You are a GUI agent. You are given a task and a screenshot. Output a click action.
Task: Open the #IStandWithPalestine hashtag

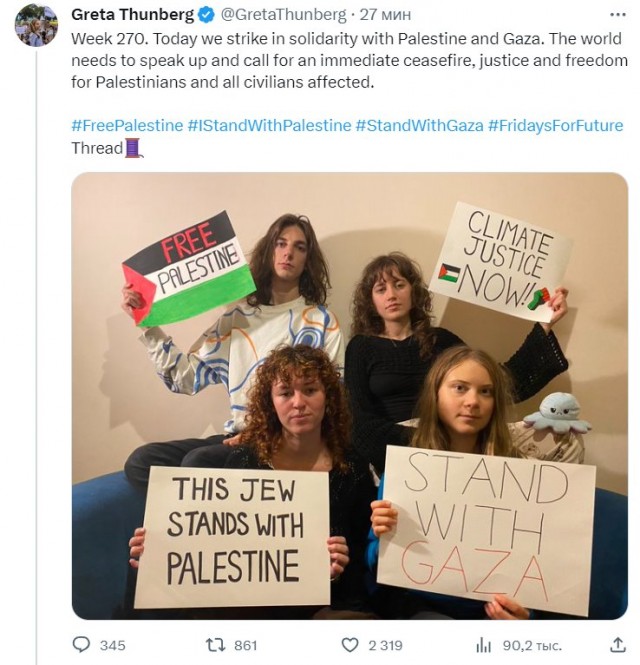tap(269, 126)
